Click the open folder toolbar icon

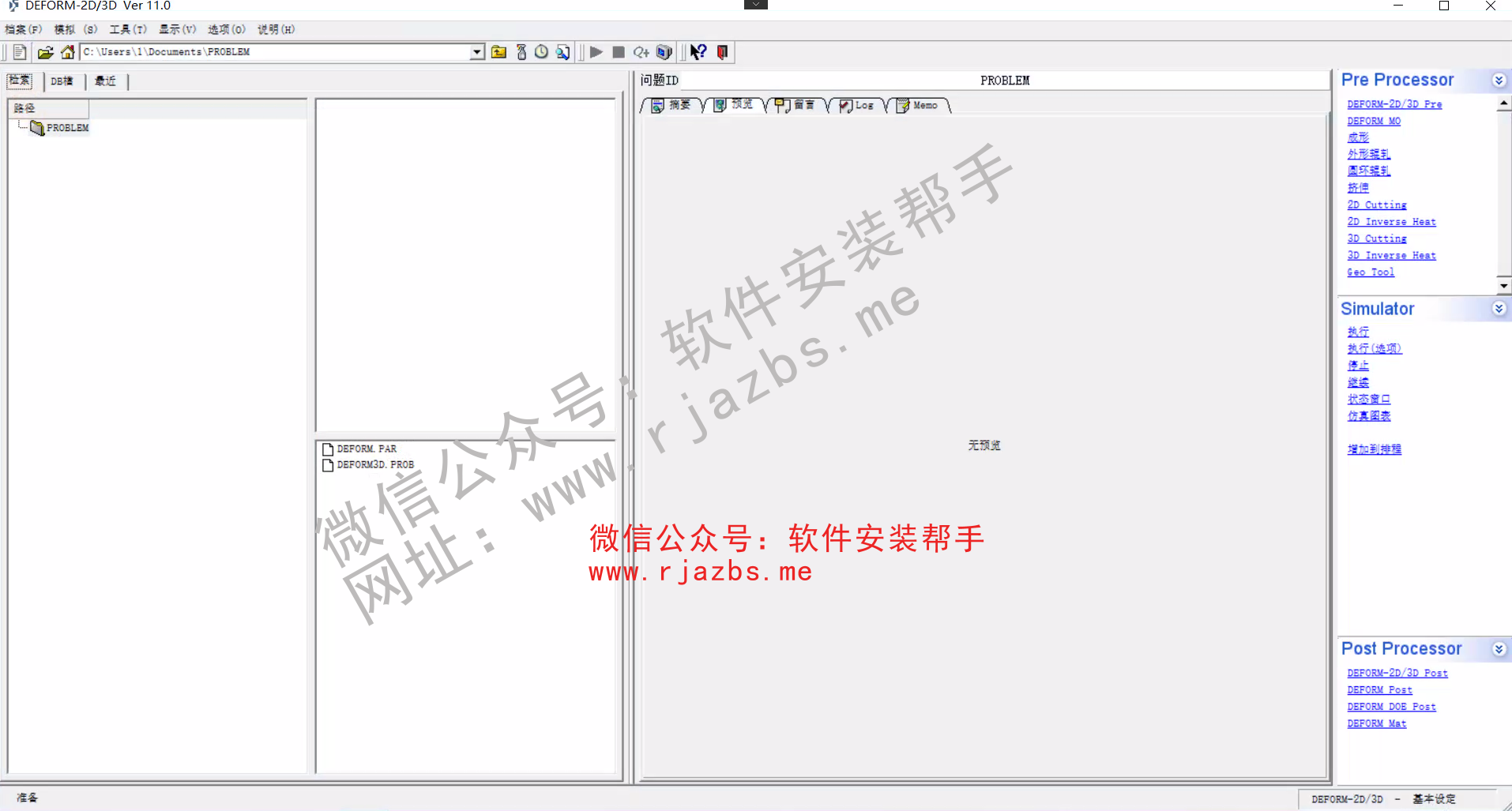[x=45, y=52]
